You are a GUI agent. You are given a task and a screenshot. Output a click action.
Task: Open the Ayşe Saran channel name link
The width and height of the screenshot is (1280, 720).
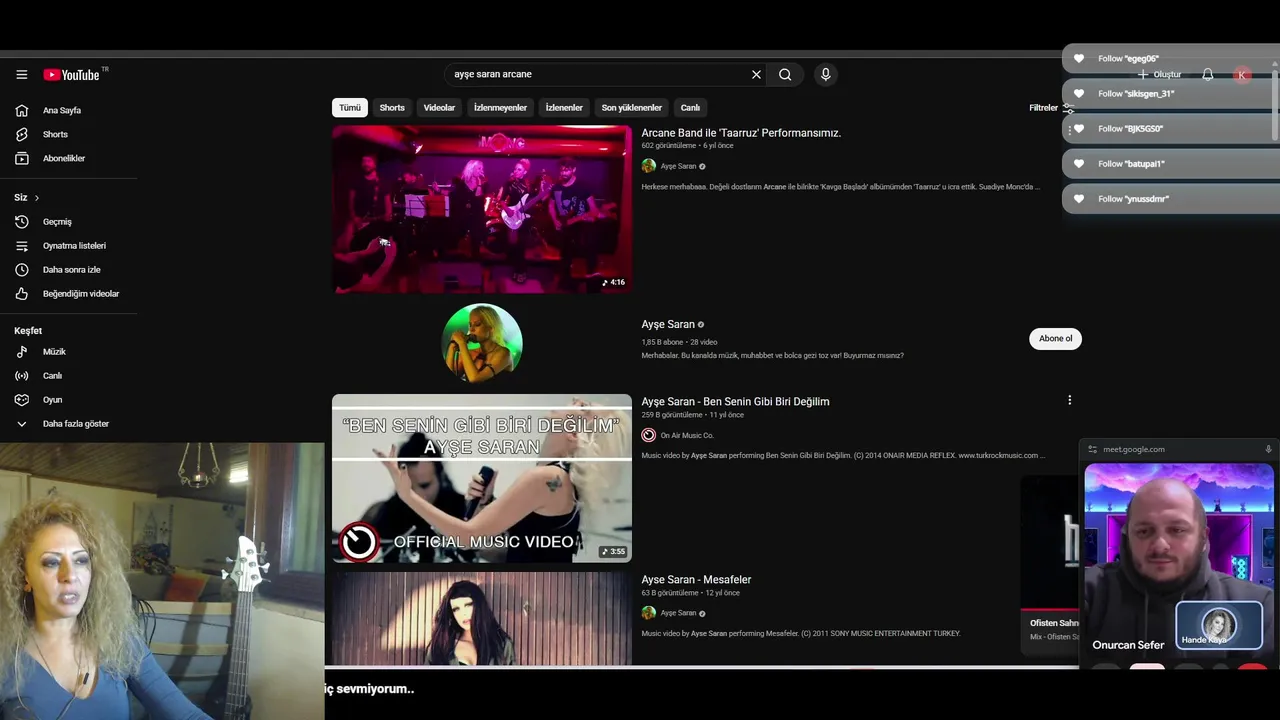668,324
